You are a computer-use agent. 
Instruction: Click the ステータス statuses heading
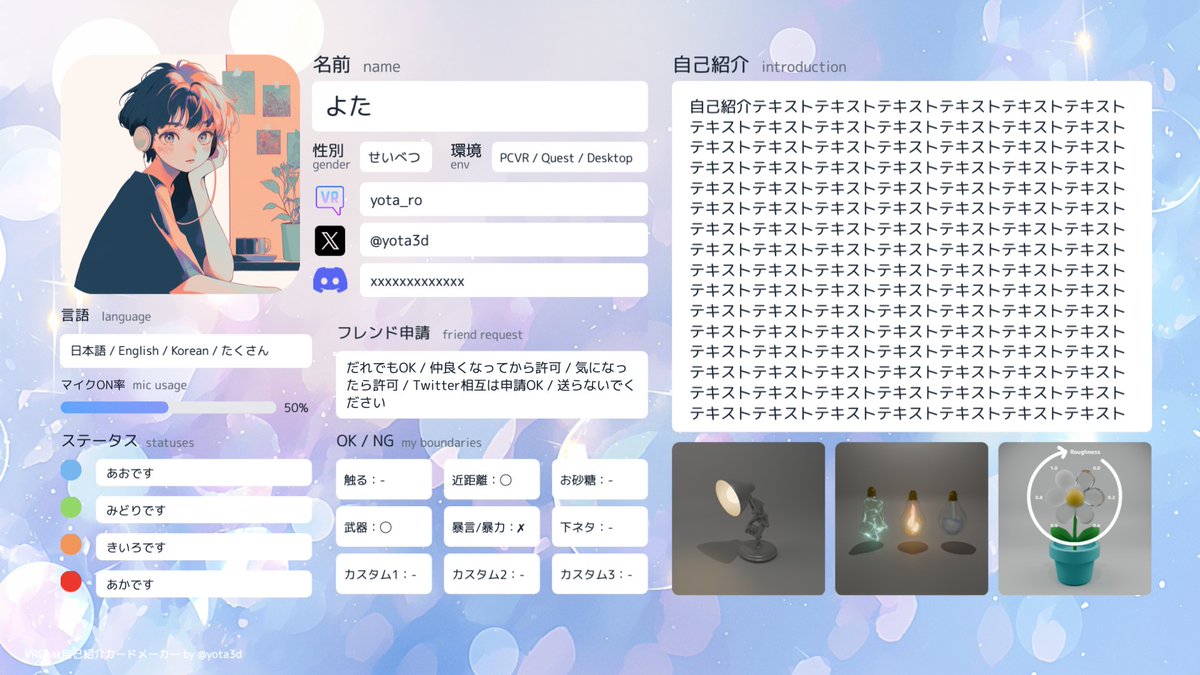pos(128,441)
